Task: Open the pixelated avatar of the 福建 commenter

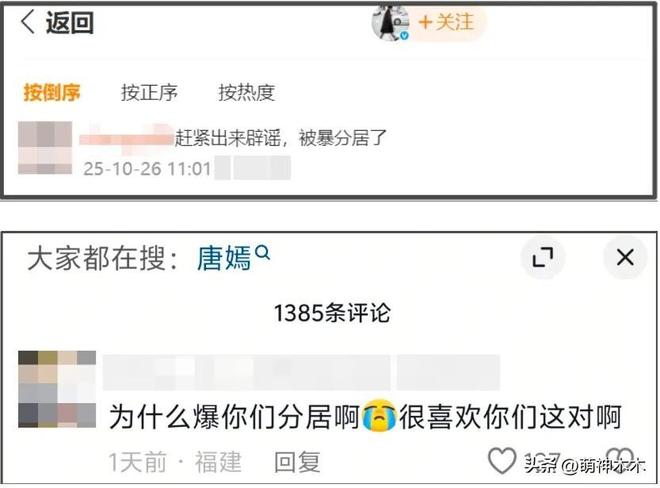Action: 57,389
